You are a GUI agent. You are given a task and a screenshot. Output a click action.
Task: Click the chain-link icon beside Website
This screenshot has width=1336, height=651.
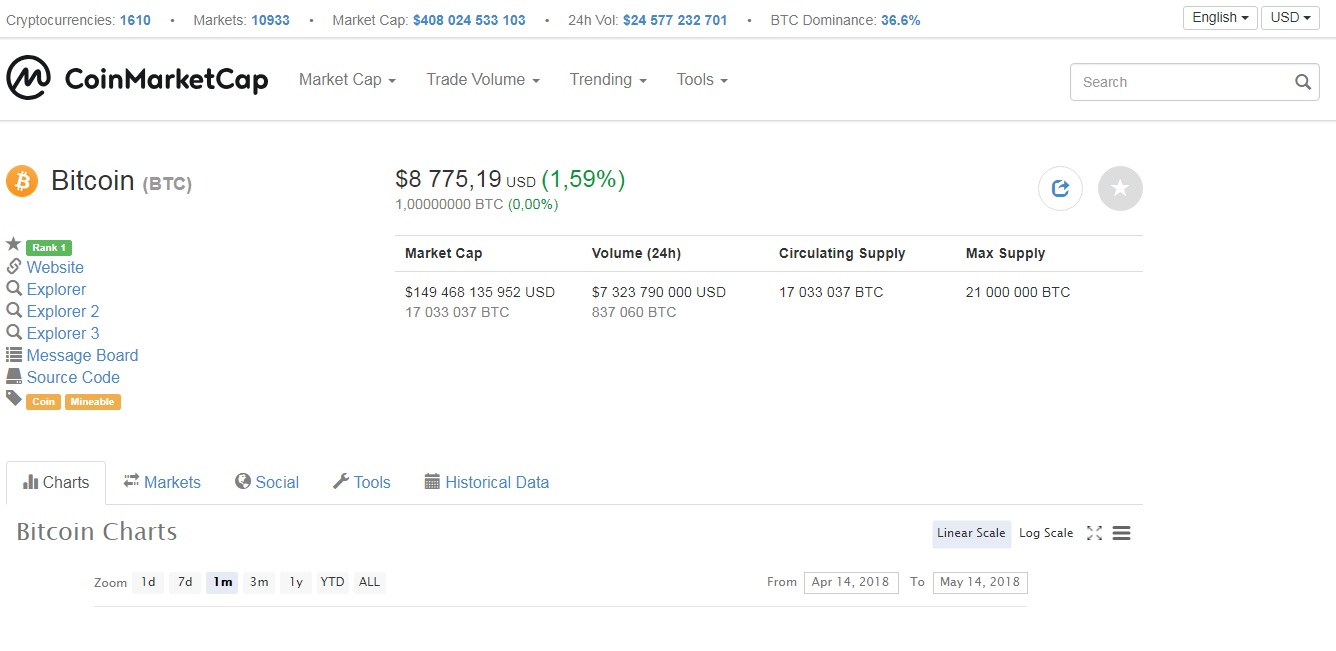point(14,266)
